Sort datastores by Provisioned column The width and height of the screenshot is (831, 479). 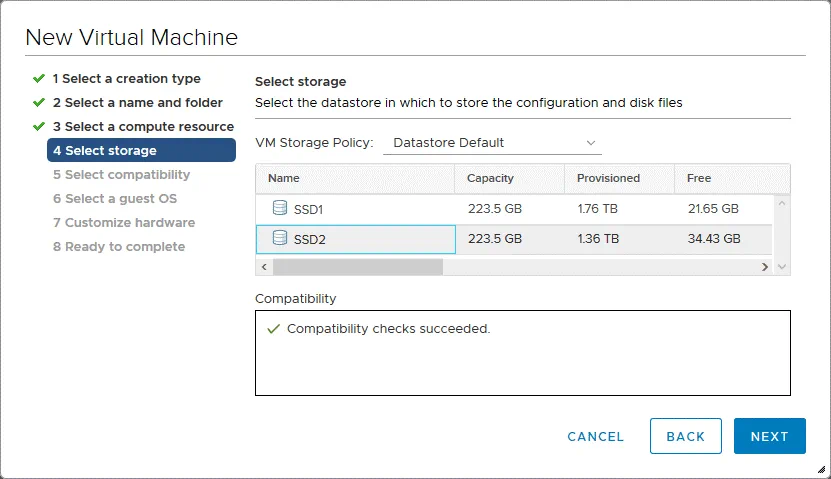click(608, 178)
